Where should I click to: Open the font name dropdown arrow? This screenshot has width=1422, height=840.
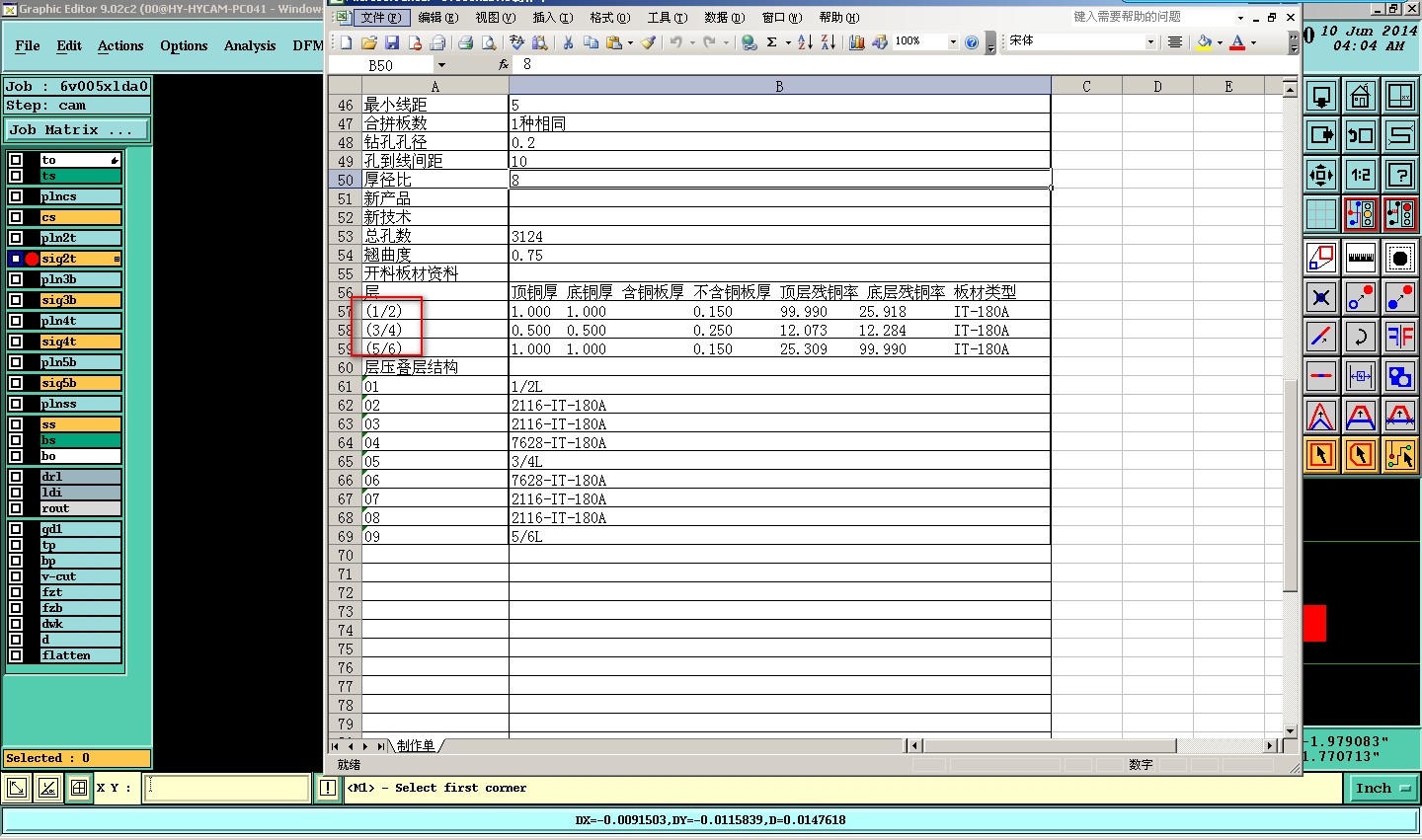point(1150,42)
